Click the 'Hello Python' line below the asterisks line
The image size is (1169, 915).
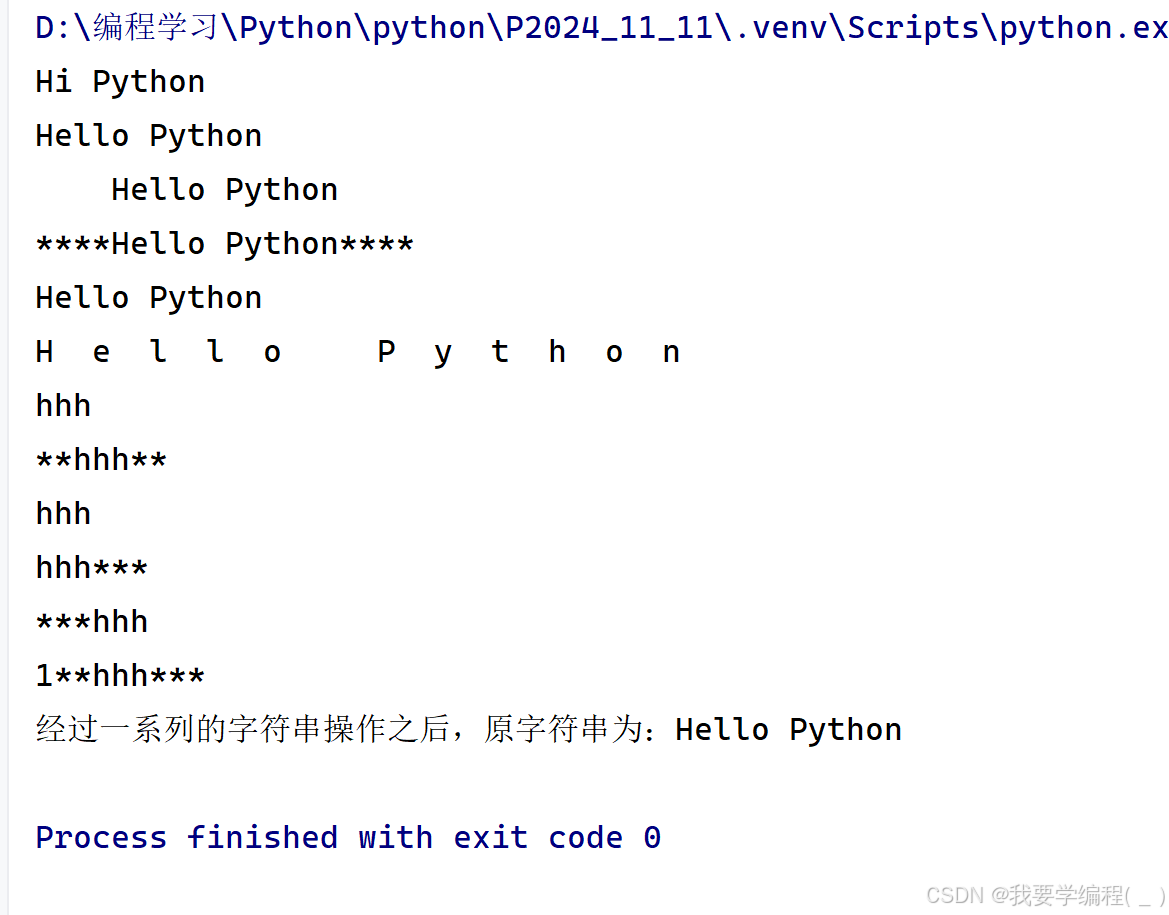(148, 298)
